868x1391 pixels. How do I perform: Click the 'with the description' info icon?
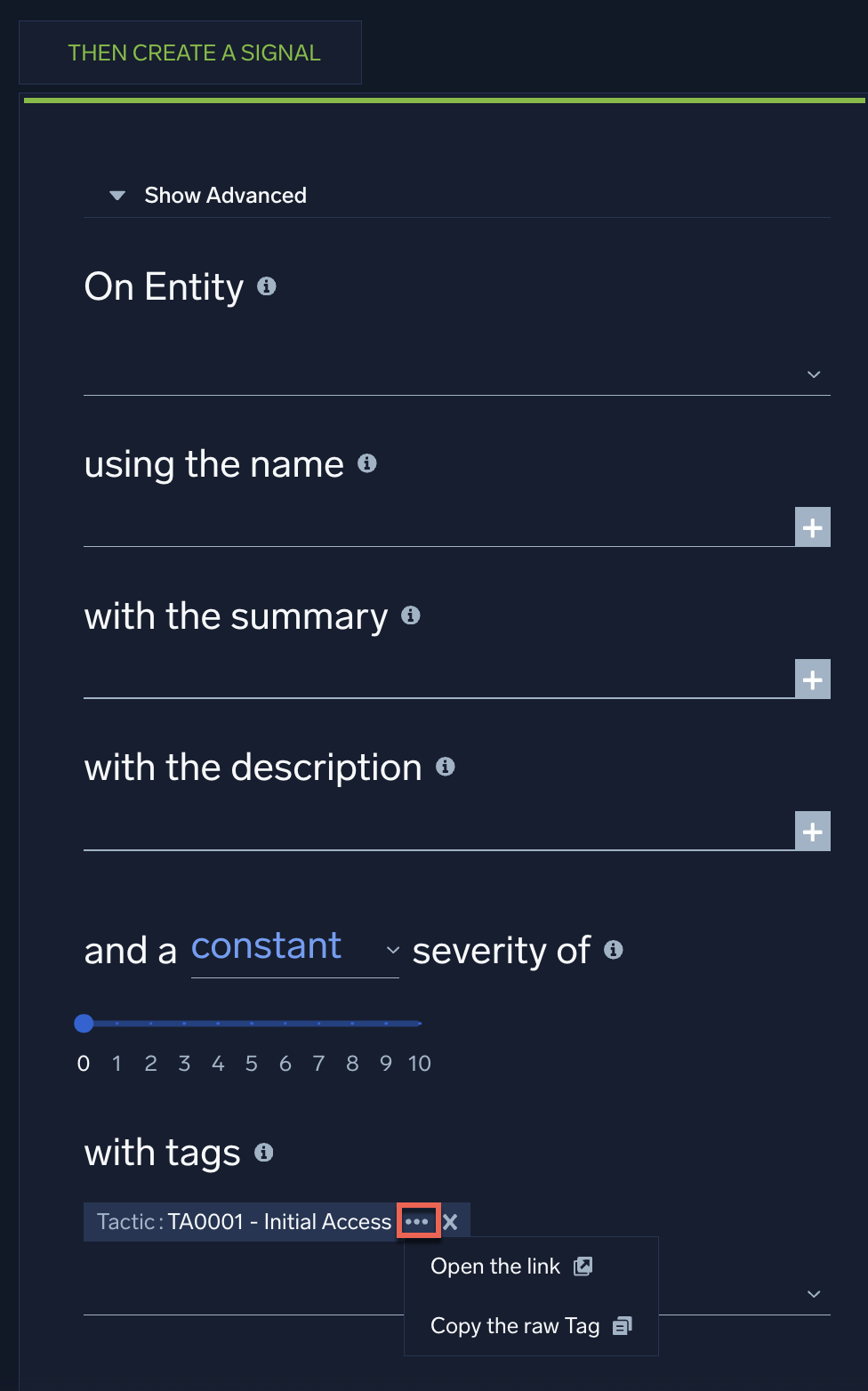coord(446,766)
